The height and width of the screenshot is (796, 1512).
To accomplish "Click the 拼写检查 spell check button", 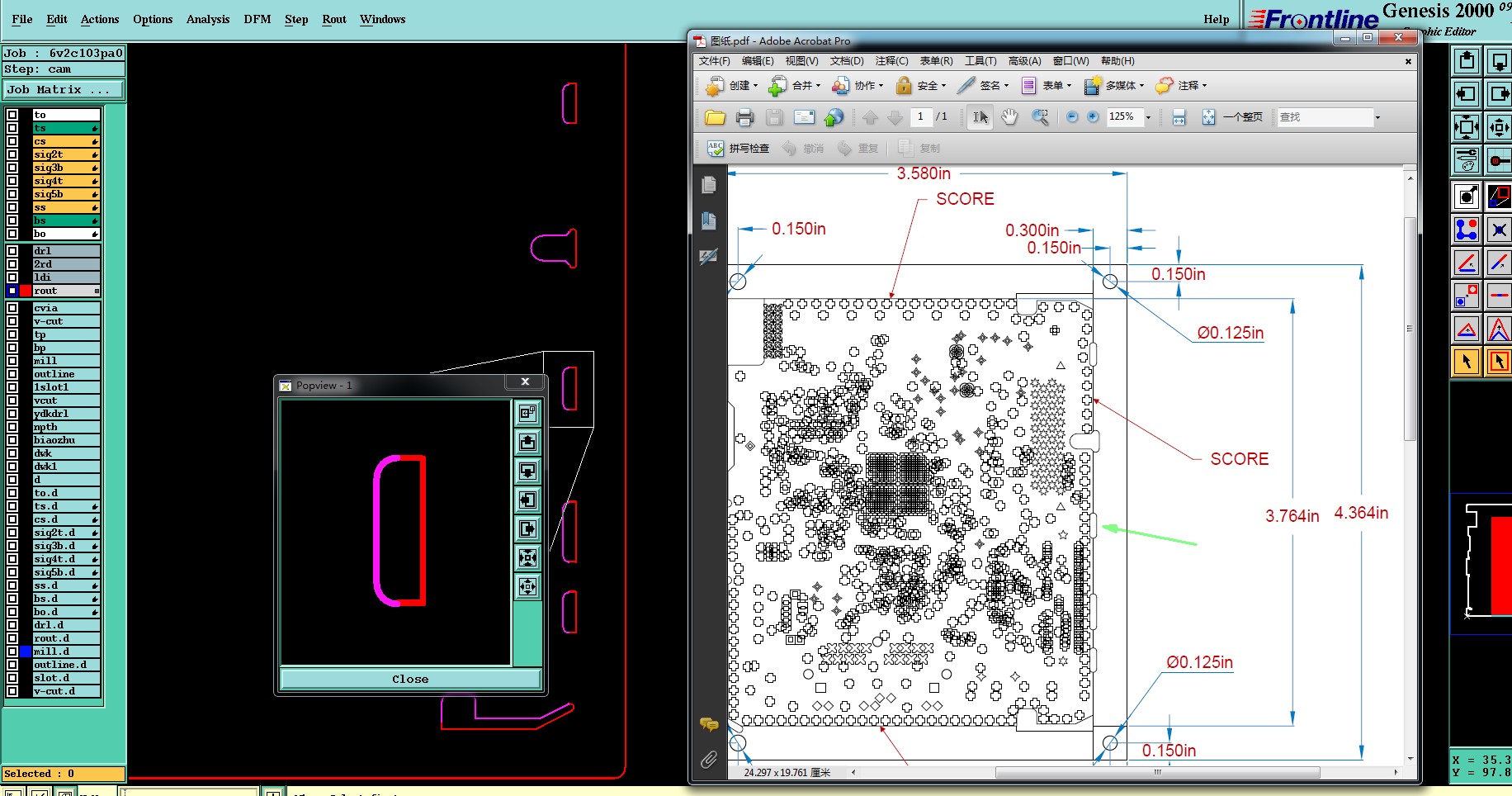I will coord(738,149).
